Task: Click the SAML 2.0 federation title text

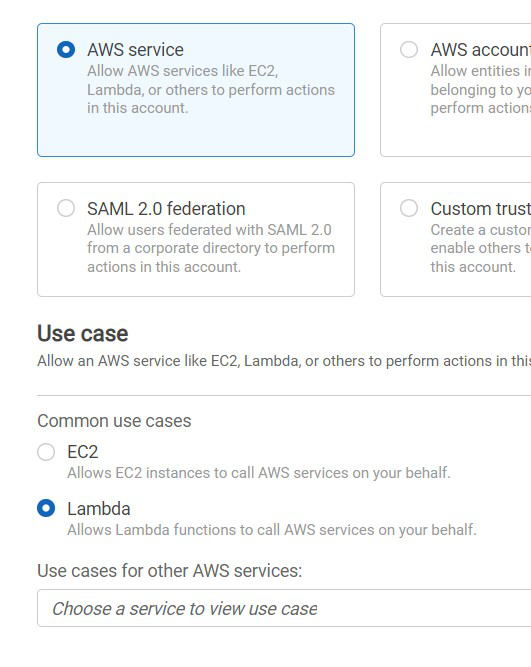Action: coord(166,209)
